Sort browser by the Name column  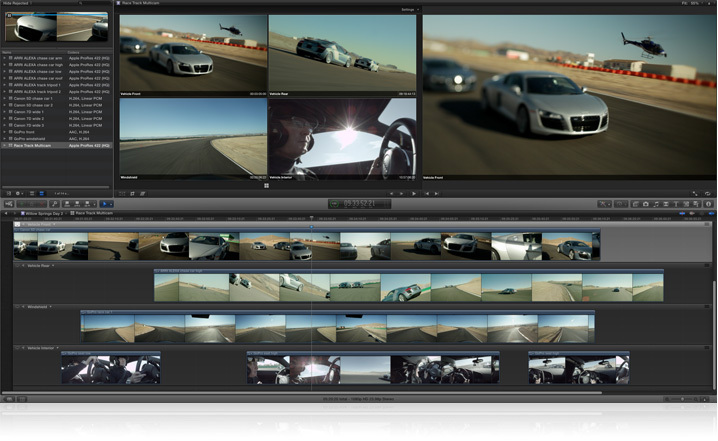(x=34, y=52)
